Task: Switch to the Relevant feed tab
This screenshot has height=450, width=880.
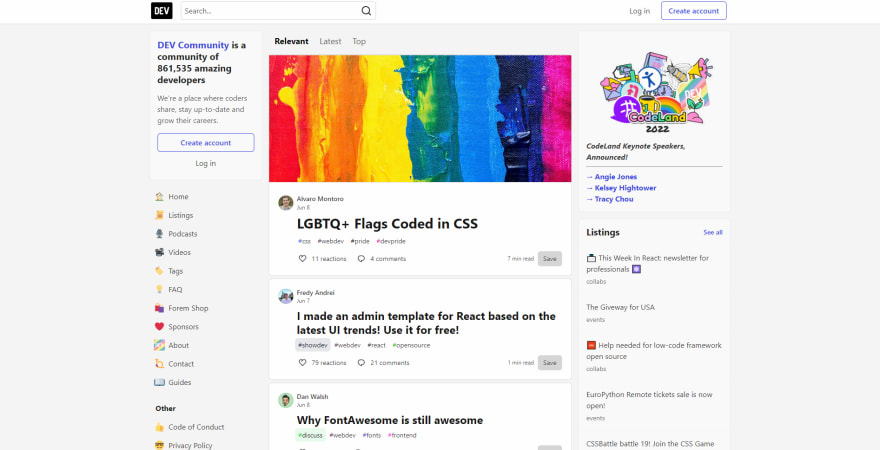Action: tap(291, 42)
